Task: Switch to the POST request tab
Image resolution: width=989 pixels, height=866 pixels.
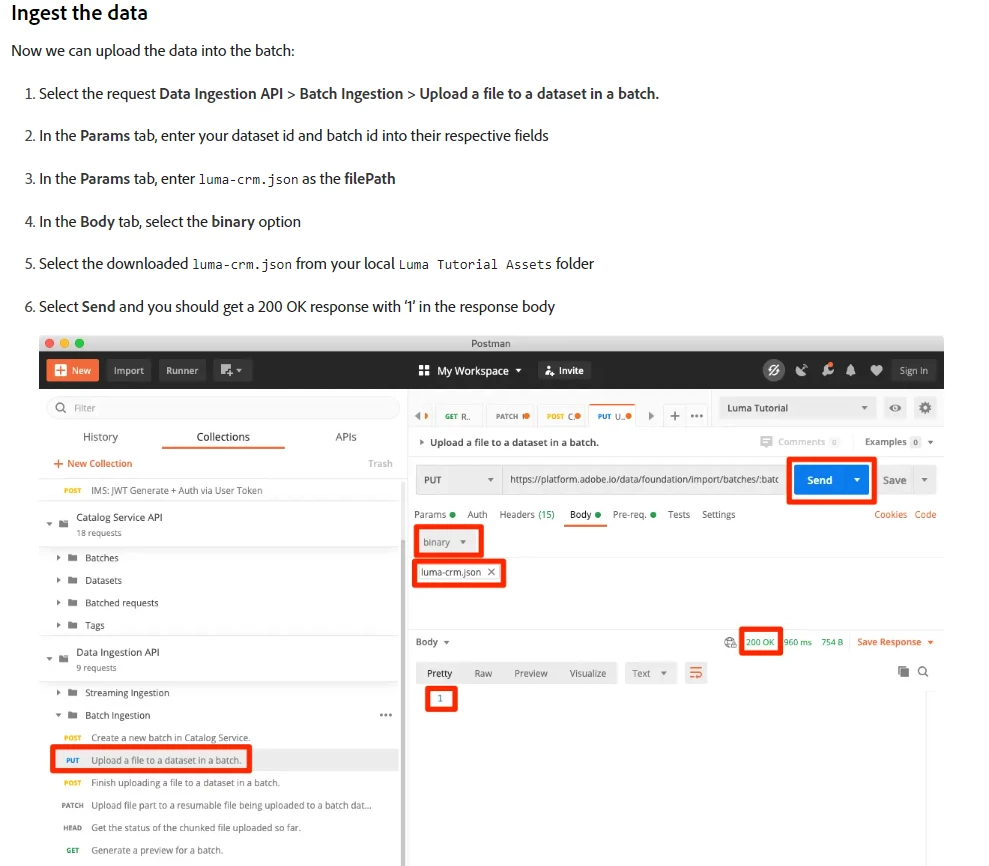Action: [563, 416]
